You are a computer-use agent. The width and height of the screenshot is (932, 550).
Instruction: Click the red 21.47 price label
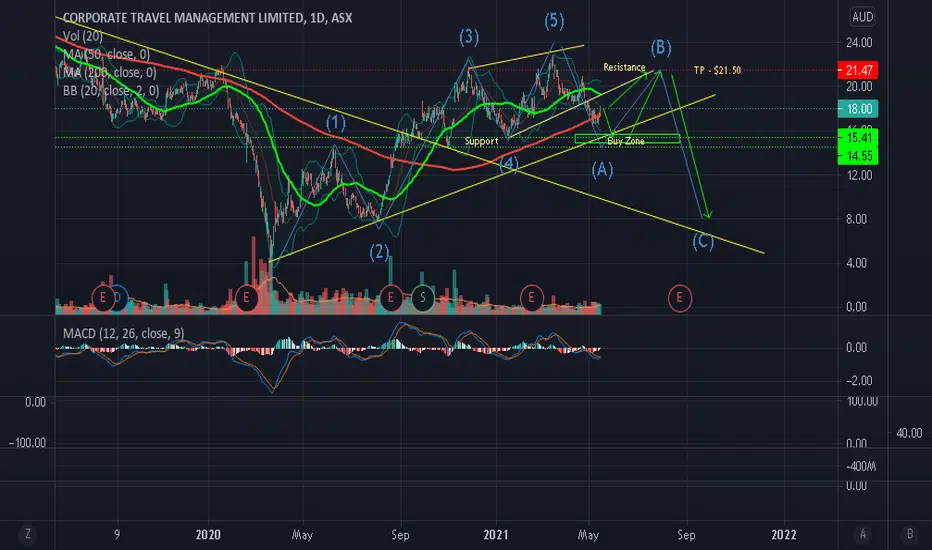(858, 70)
